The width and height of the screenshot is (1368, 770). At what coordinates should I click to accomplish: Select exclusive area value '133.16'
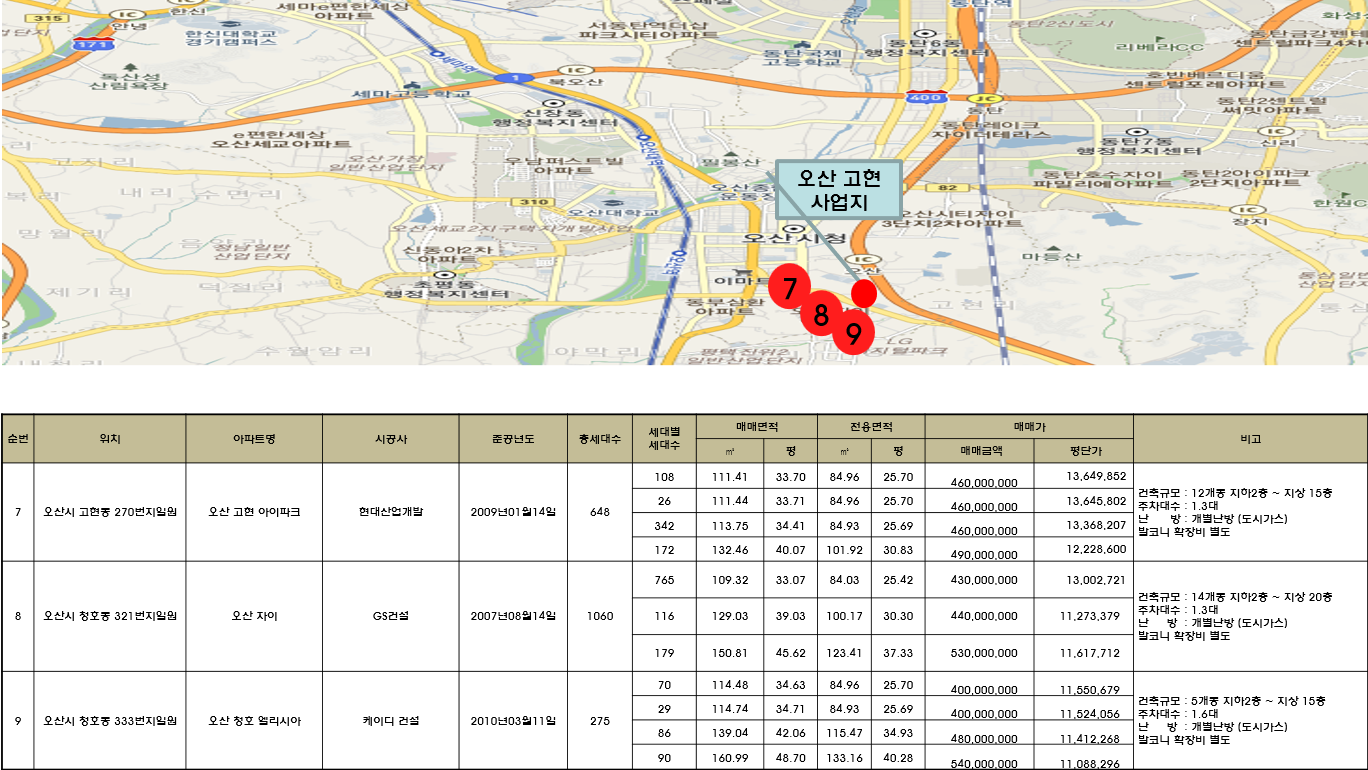[x=844, y=758]
